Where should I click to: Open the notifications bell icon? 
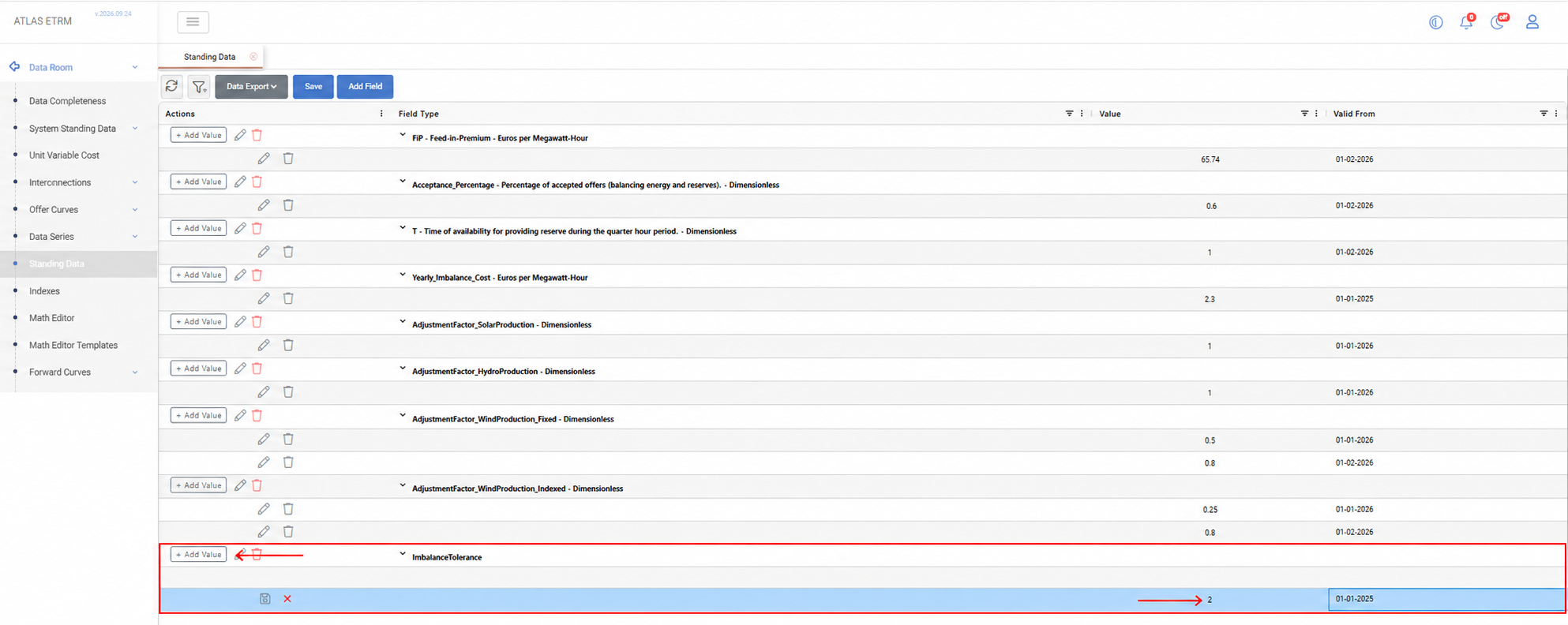1466,21
